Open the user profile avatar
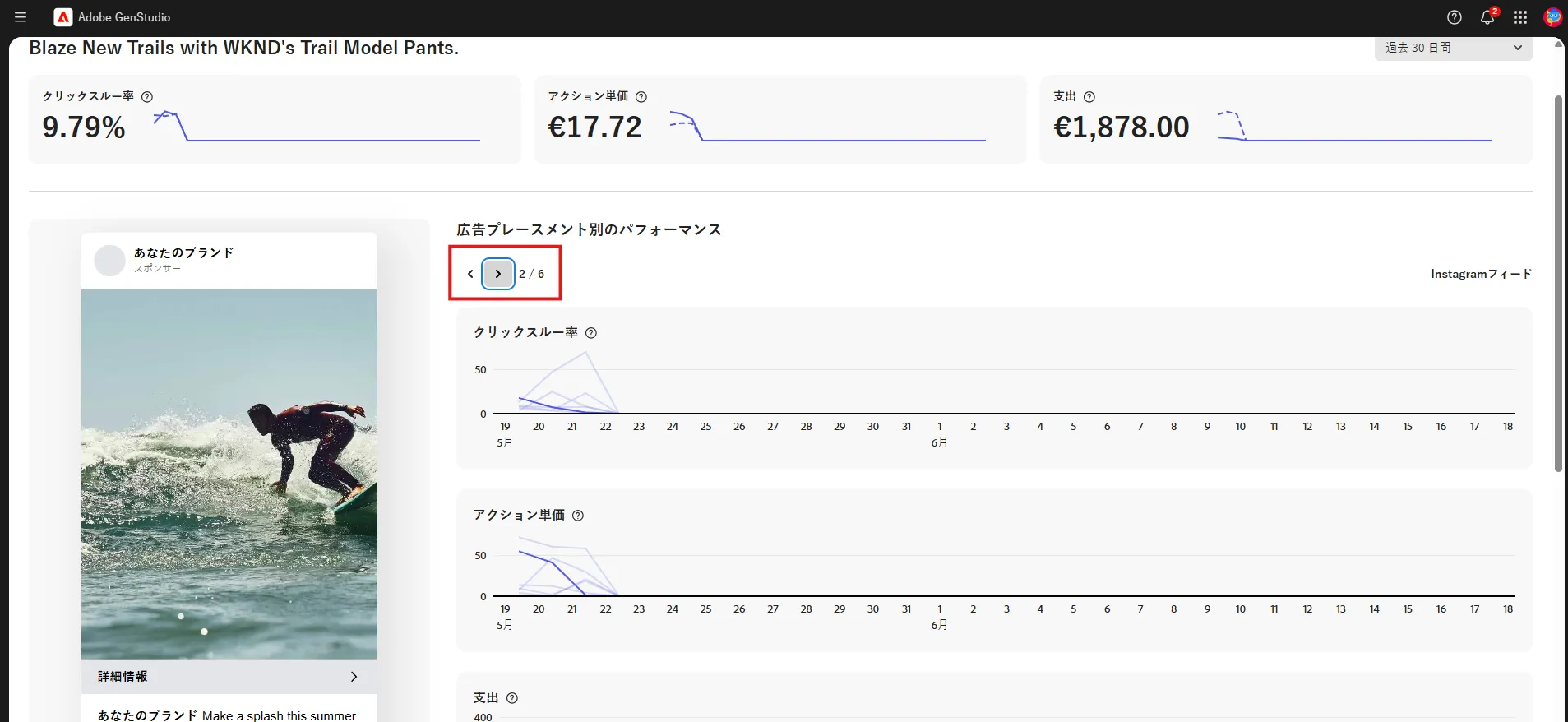The height and width of the screenshot is (722, 1568). pos(1552,17)
